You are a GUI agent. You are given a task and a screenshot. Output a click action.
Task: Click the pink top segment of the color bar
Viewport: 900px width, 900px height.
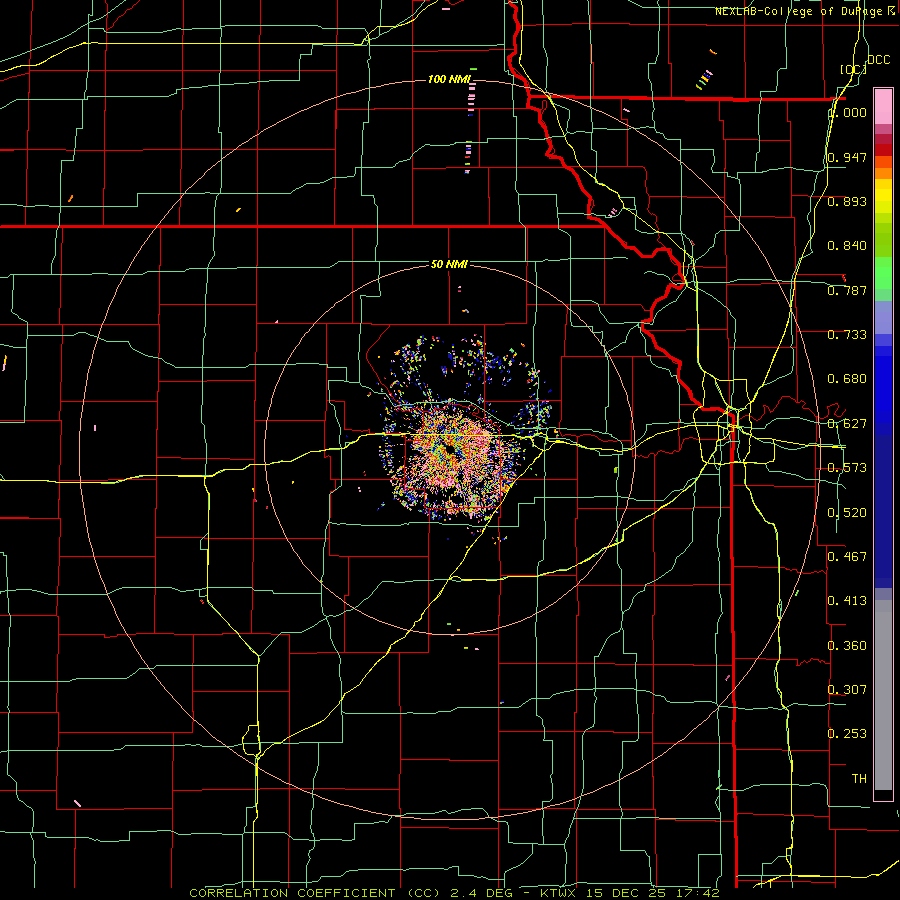pos(883,106)
